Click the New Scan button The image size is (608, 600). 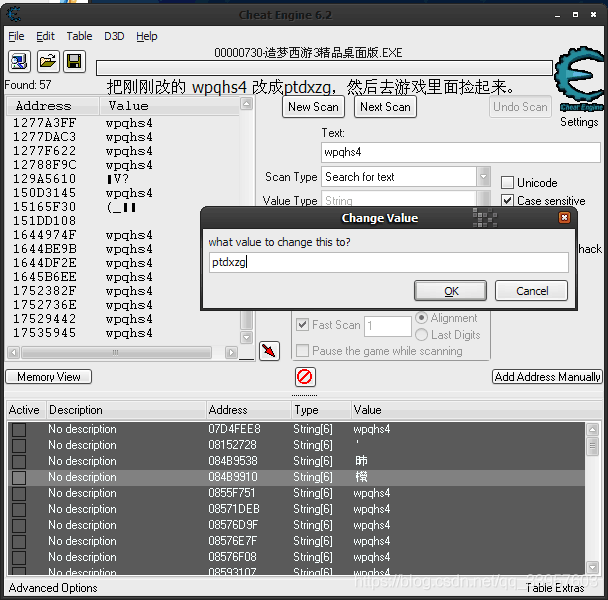(x=313, y=107)
